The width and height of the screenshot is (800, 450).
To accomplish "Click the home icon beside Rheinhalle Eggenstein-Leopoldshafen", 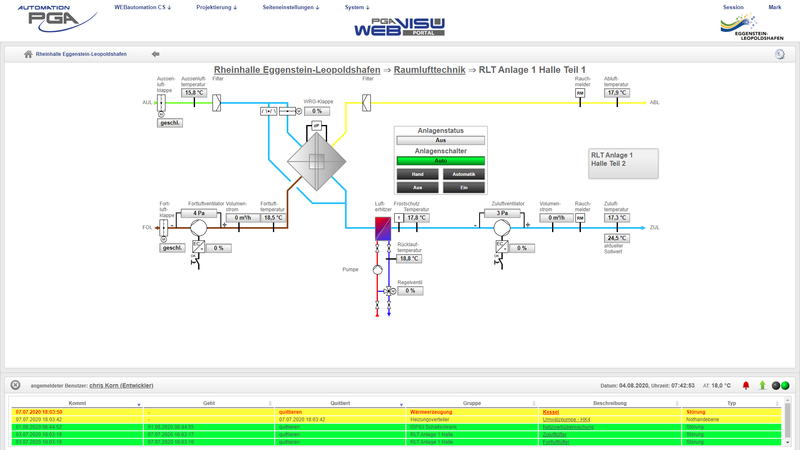I will [x=28, y=54].
